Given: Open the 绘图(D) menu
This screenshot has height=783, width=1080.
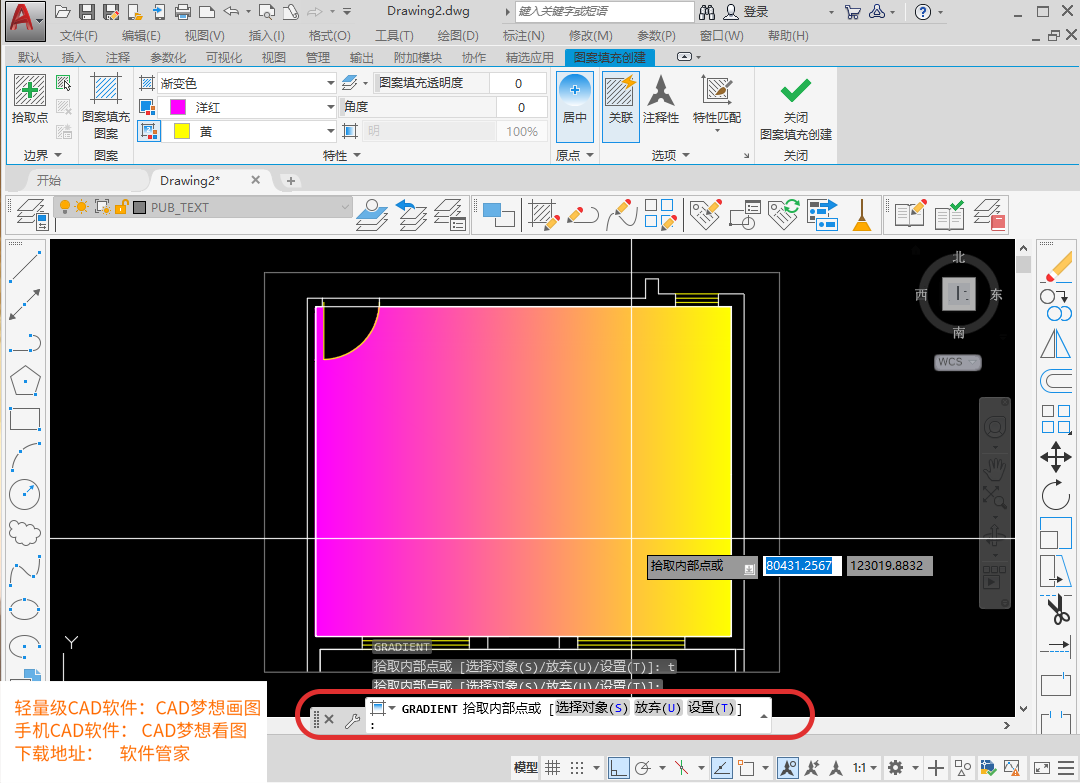Looking at the screenshot, I should 458,35.
